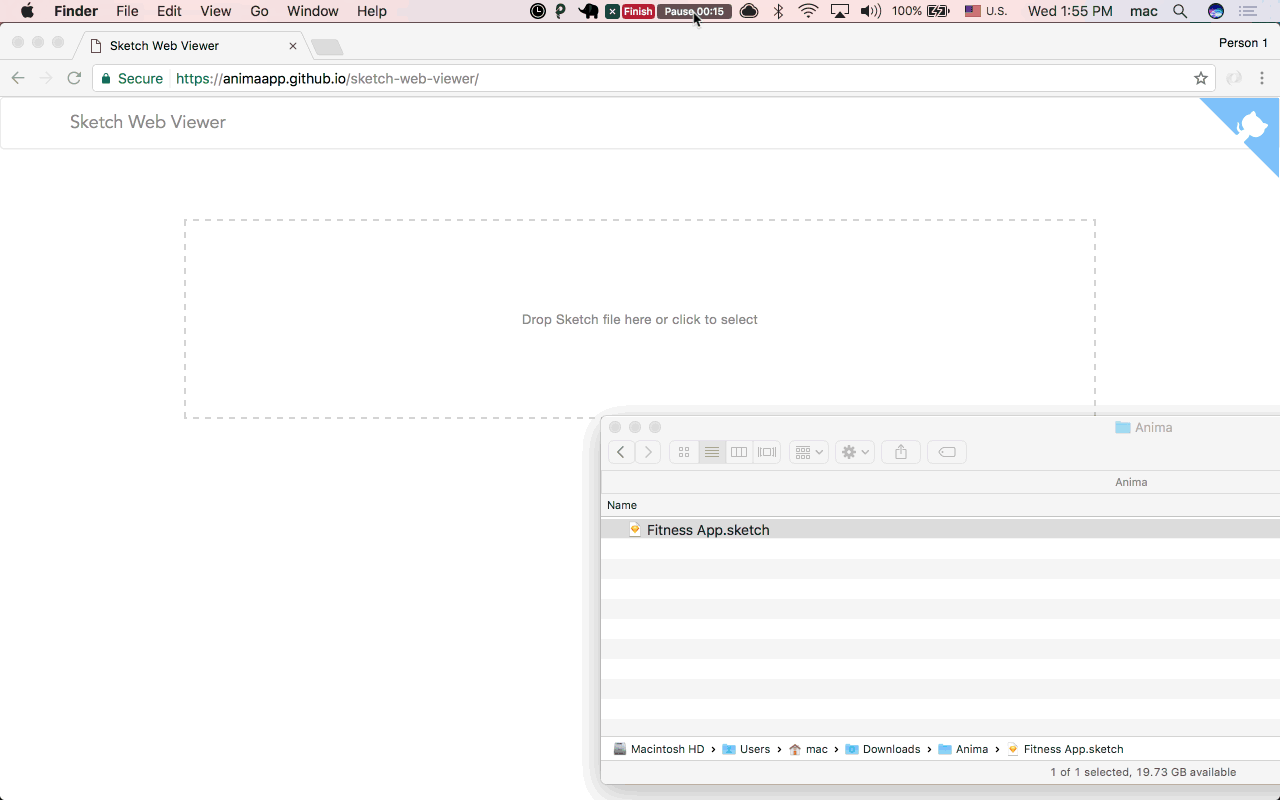Click the Tags icon in Finder toolbar
This screenshot has width=1280, height=800.
(x=946, y=452)
